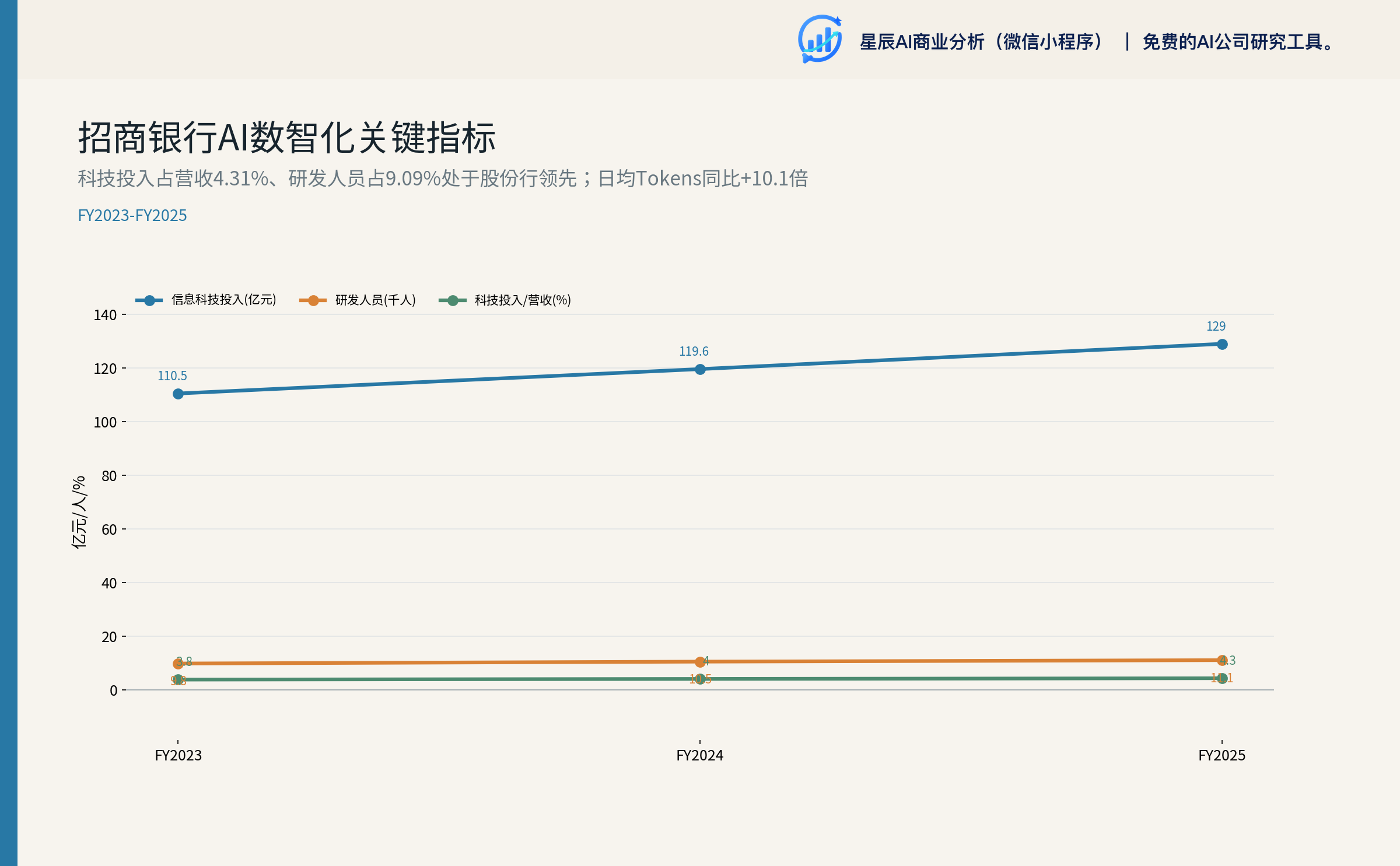The width and height of the screenshot is (1400, 866).
Task: Select the 研发人员(千人) legend label
Action: click(375, 300)
